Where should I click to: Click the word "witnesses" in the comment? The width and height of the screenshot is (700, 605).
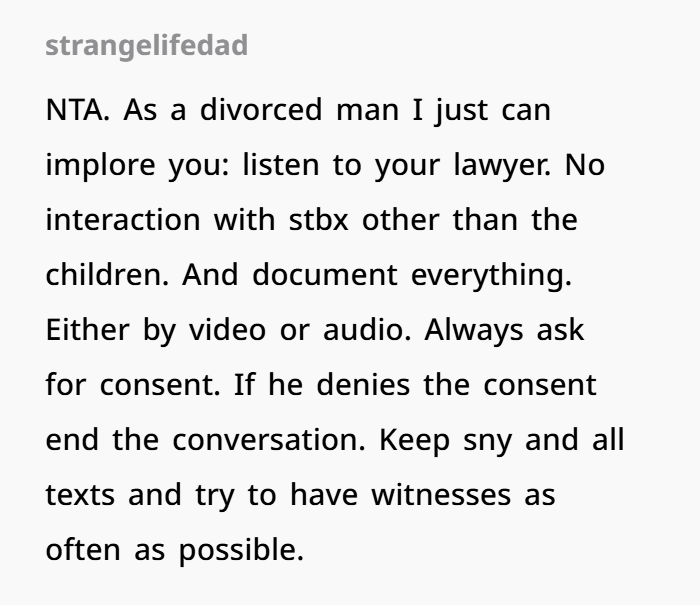coord(441,495)
